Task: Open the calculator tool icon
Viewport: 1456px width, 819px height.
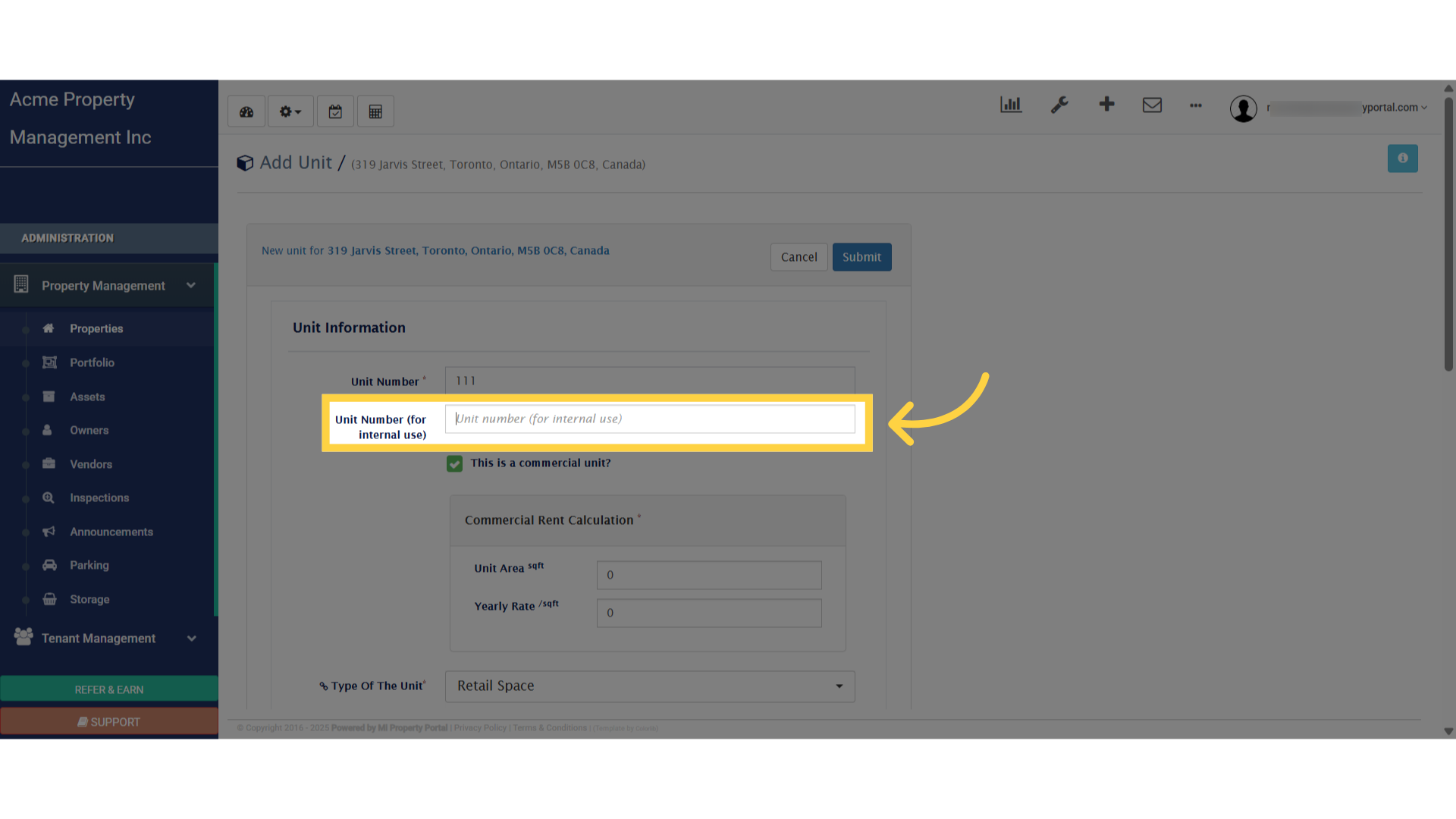Action: [x=375, y=111]
